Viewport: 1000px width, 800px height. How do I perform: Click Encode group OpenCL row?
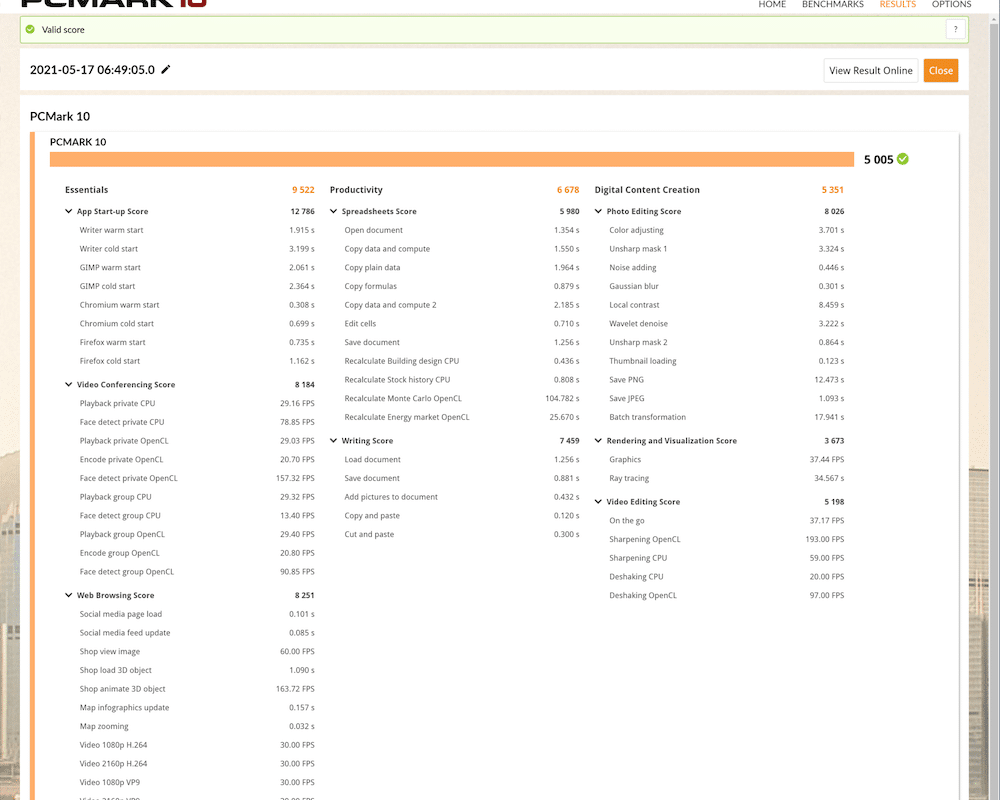pos(197,553)
